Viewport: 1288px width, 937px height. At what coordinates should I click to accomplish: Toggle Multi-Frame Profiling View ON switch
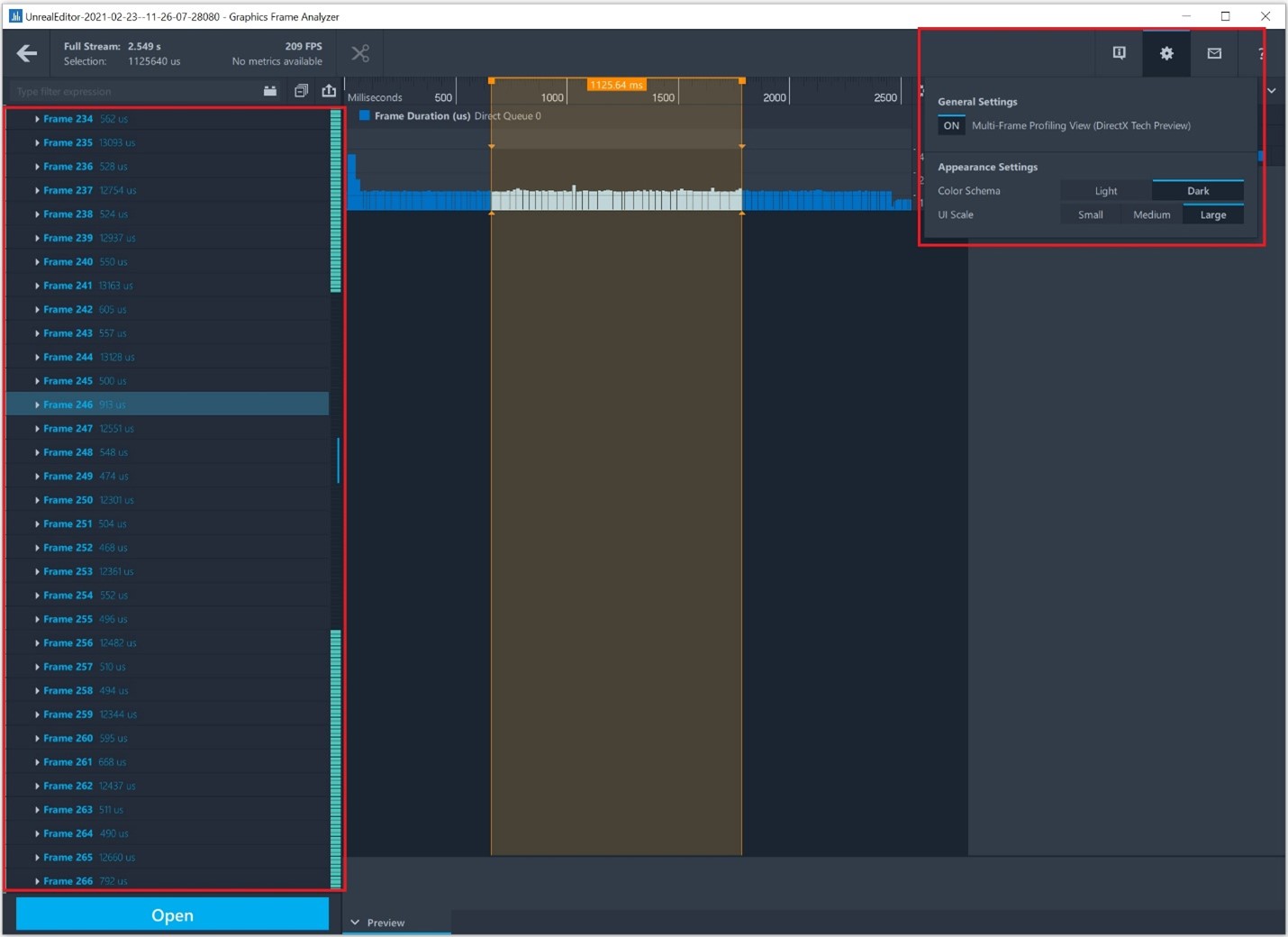[x=951, y=126]
